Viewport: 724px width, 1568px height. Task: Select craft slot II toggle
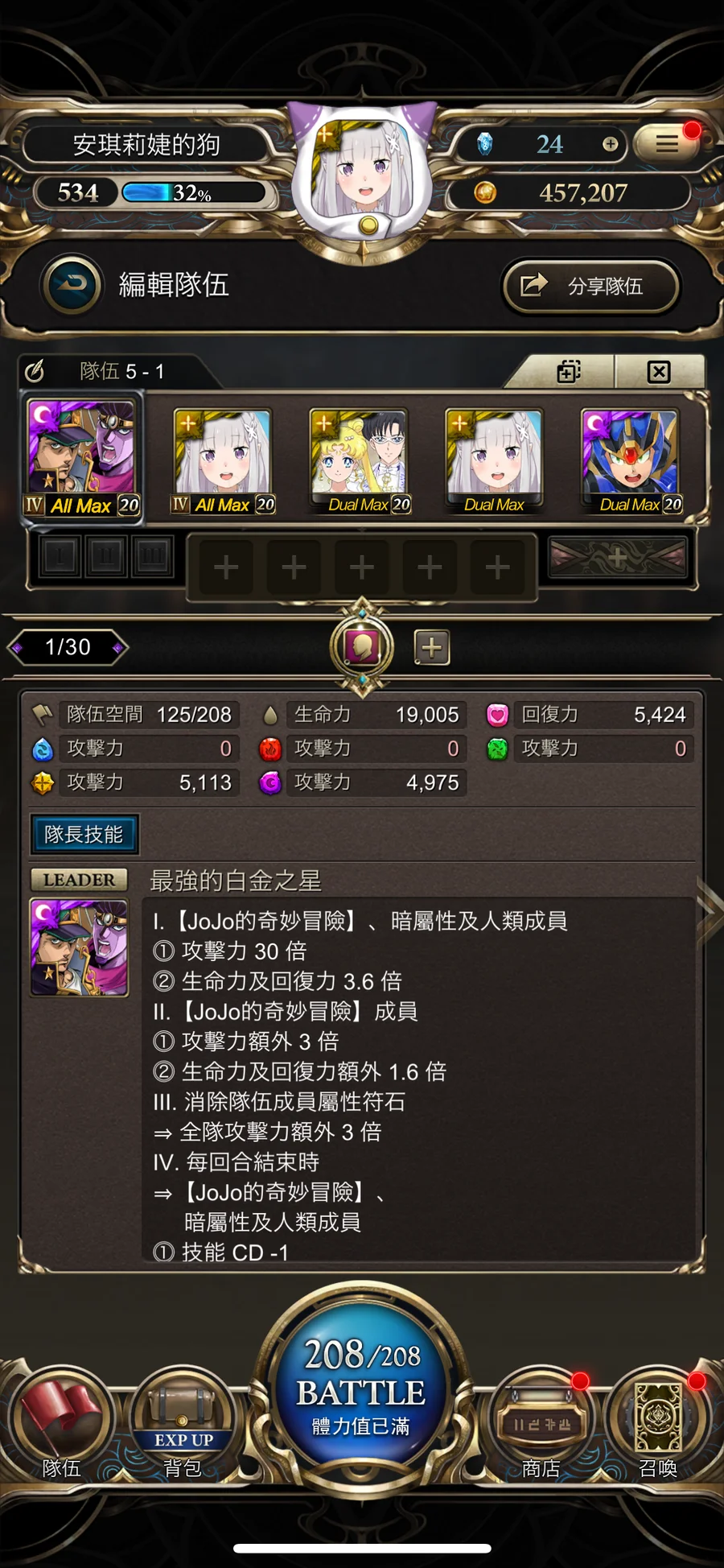point(106,556)
